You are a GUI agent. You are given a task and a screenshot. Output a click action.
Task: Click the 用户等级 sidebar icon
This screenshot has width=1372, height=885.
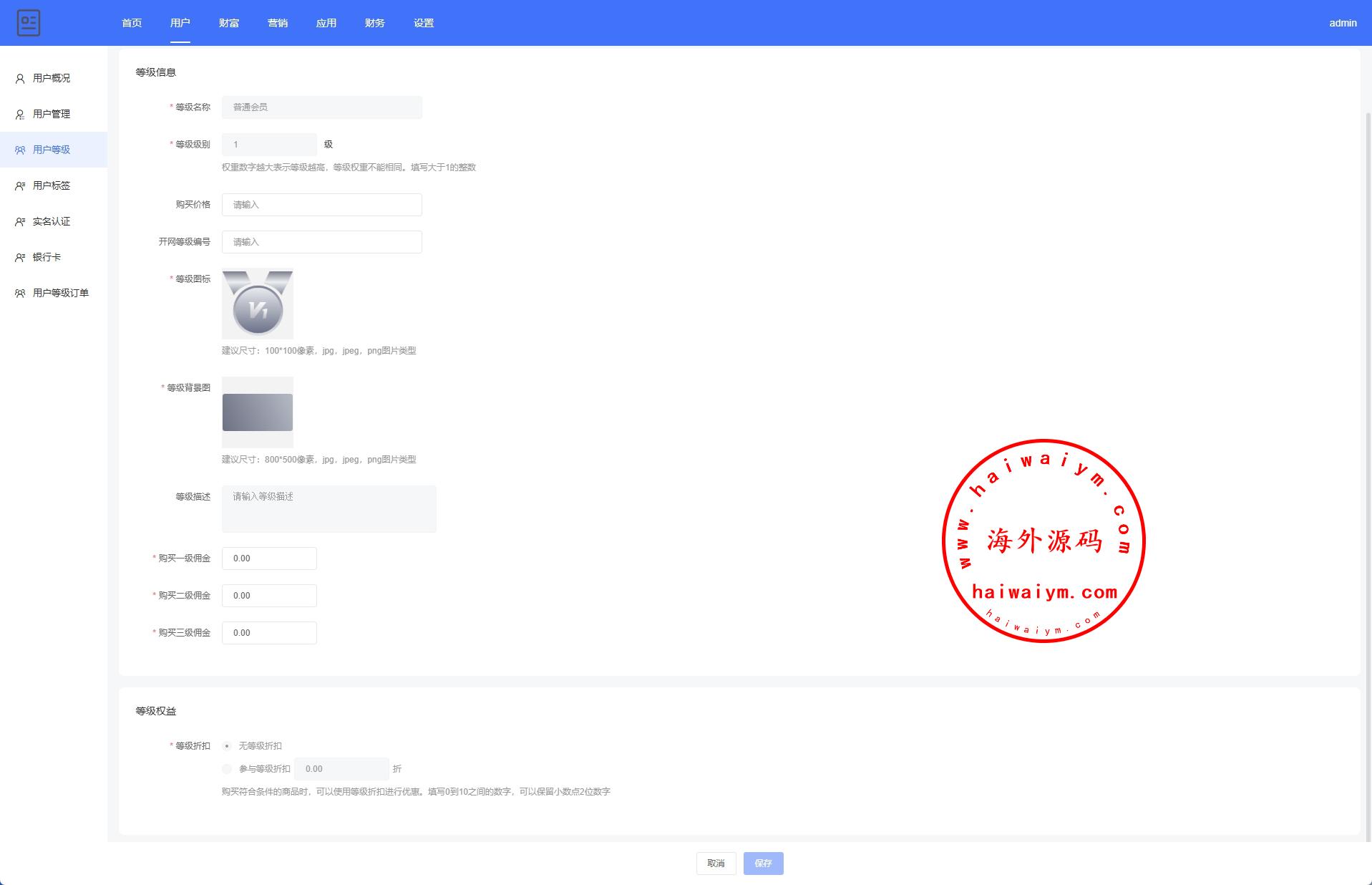[20, 150]
